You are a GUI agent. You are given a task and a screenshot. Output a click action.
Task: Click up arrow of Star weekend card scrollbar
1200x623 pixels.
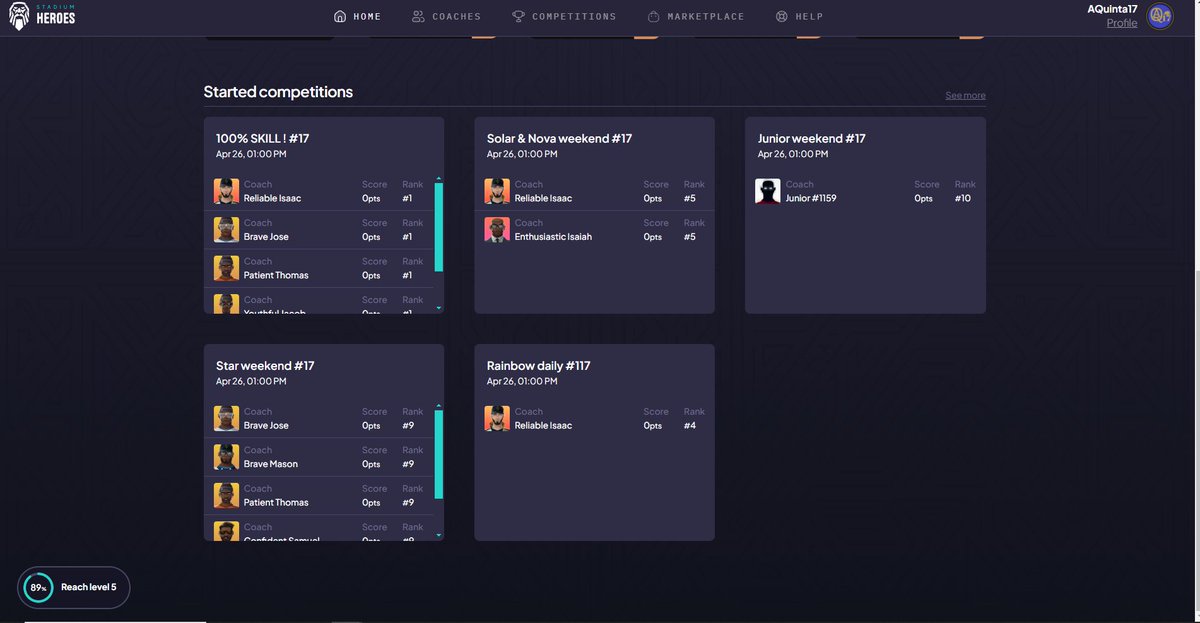coord(438,408)
